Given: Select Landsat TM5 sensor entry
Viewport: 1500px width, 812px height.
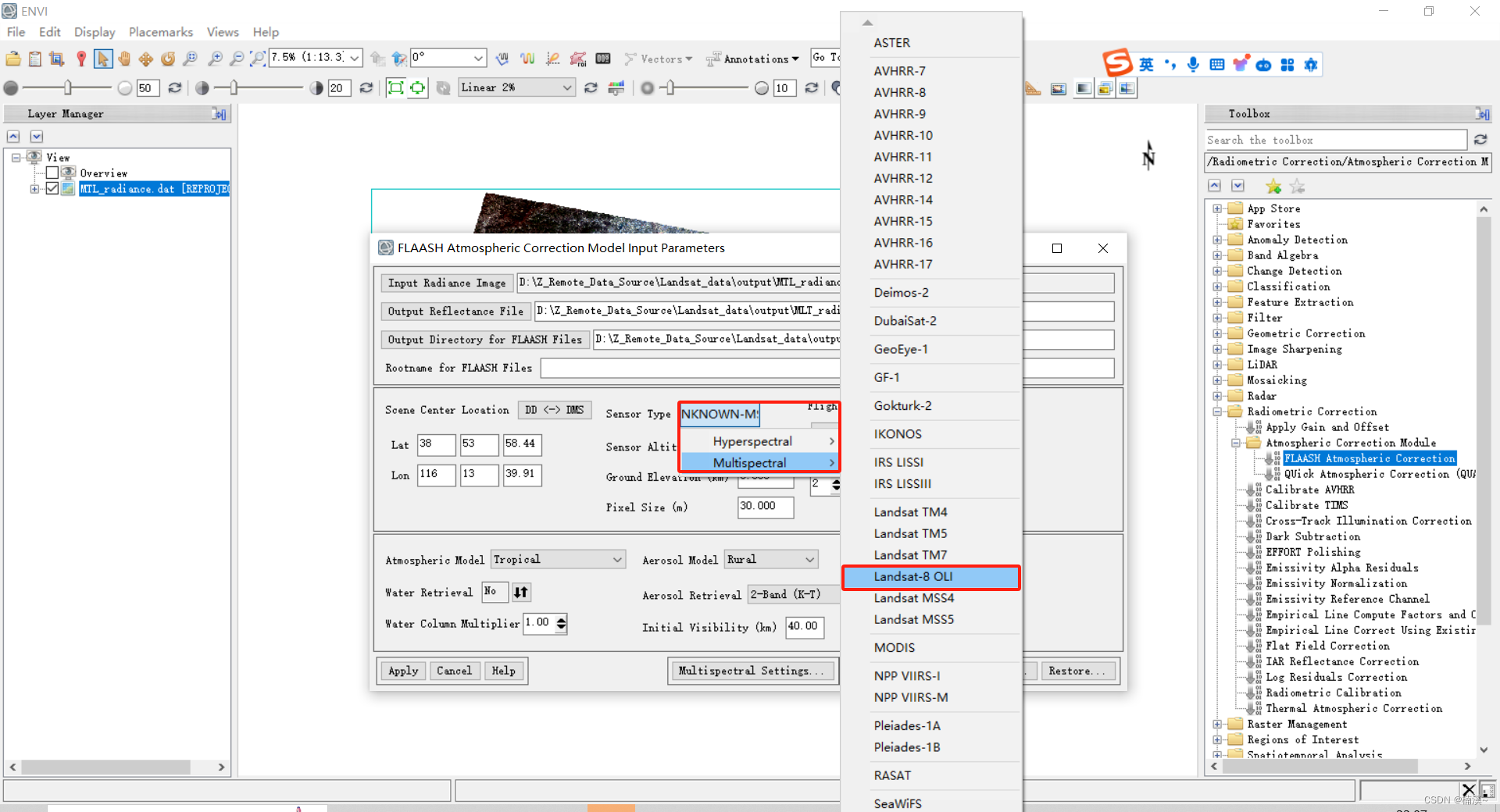Looking at the screenshot, I should coord(930,533).
